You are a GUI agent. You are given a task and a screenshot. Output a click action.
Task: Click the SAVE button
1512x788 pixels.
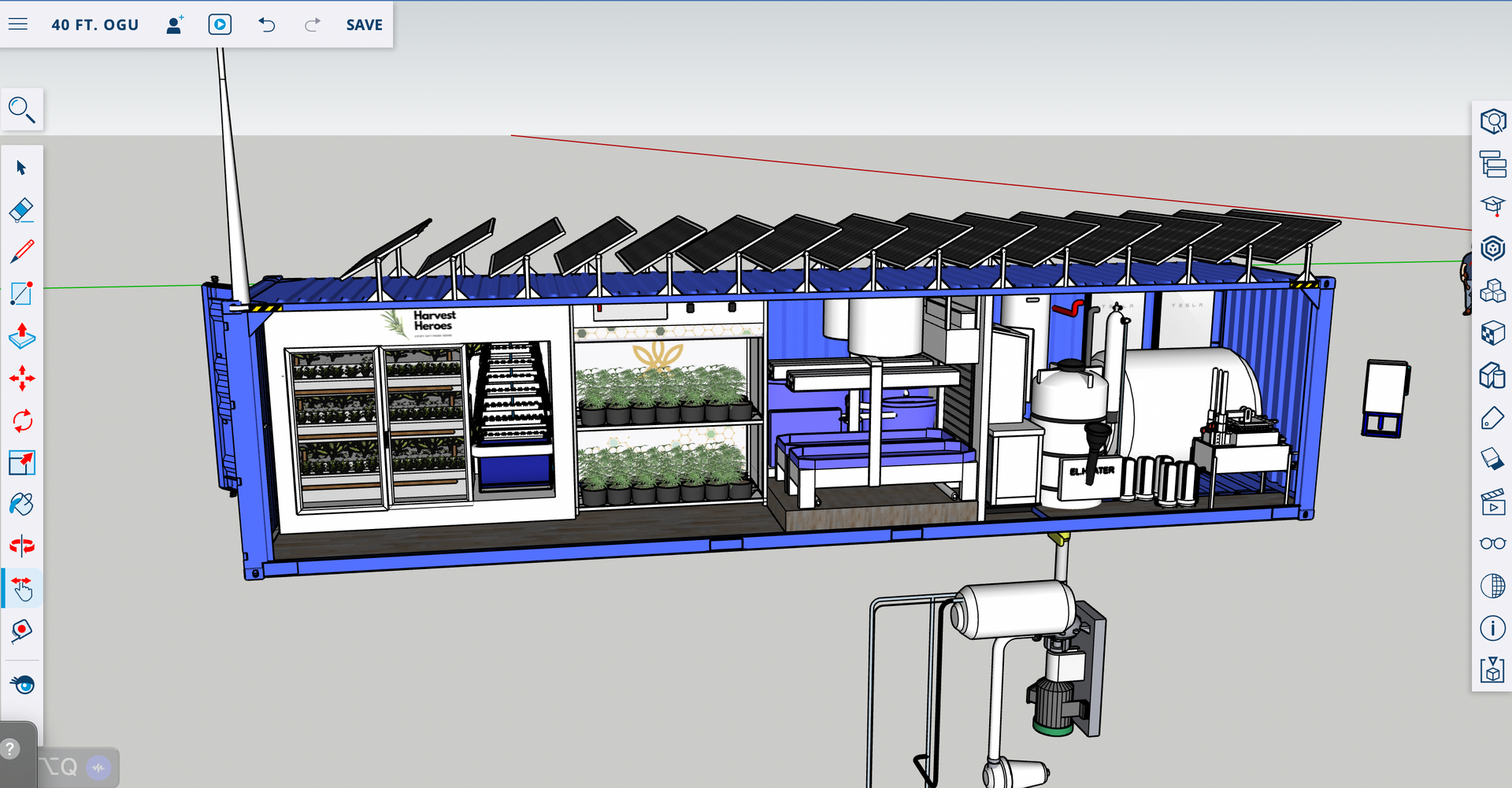(364, 25)
